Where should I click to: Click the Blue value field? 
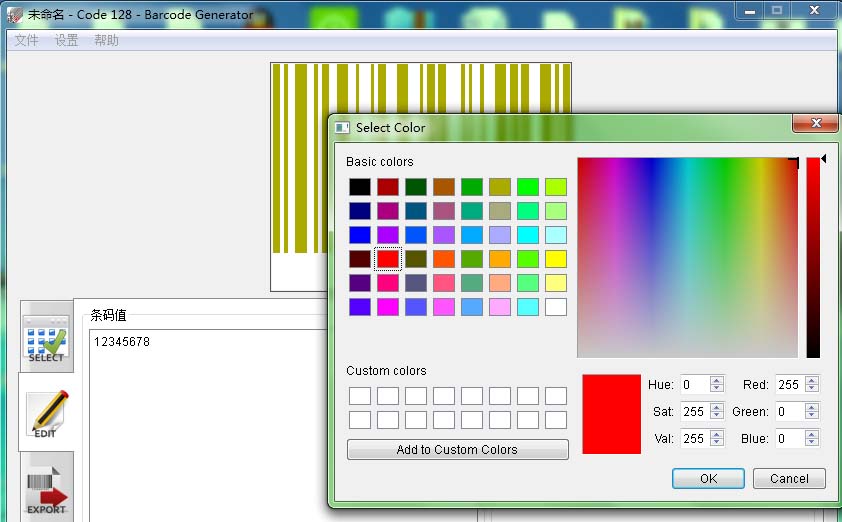point(790,438)
